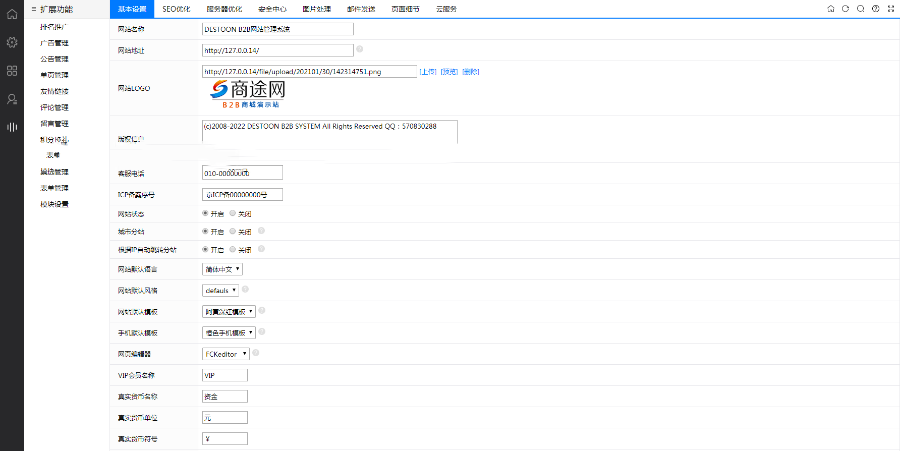Set 网站状态 to 关闭
The width and height of the screenshot is (900, 451).
[232, 213]
